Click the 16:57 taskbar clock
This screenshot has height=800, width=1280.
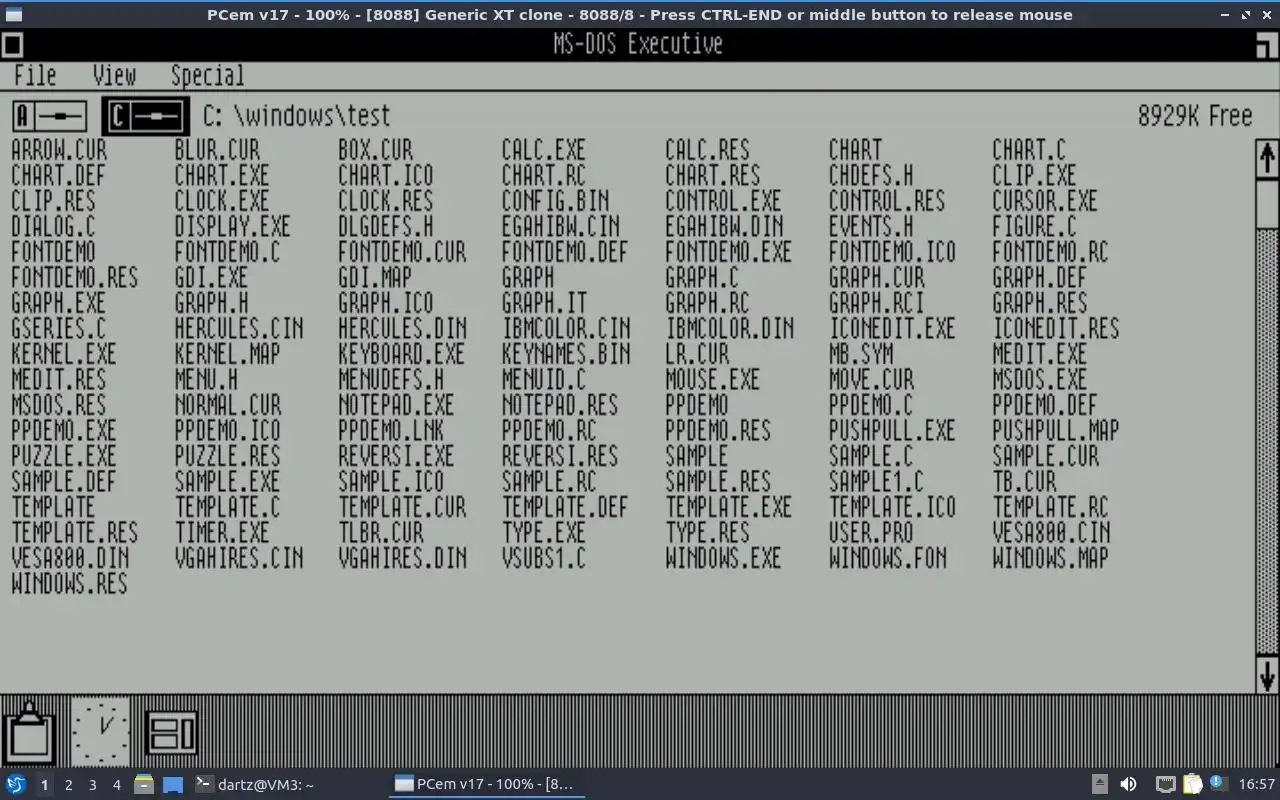[x=1257, y=785]
